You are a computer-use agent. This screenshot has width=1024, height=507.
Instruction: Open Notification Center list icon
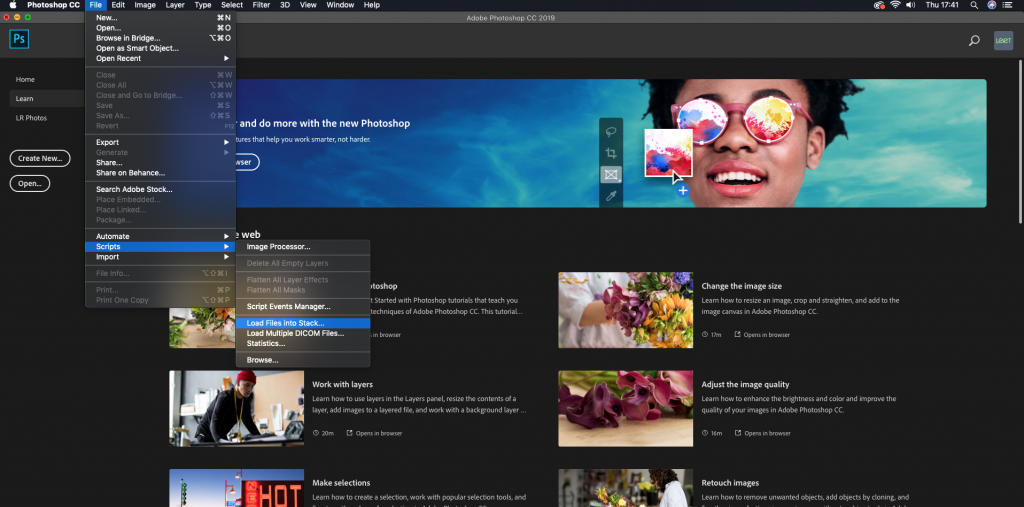click(x=1009, y=5)
